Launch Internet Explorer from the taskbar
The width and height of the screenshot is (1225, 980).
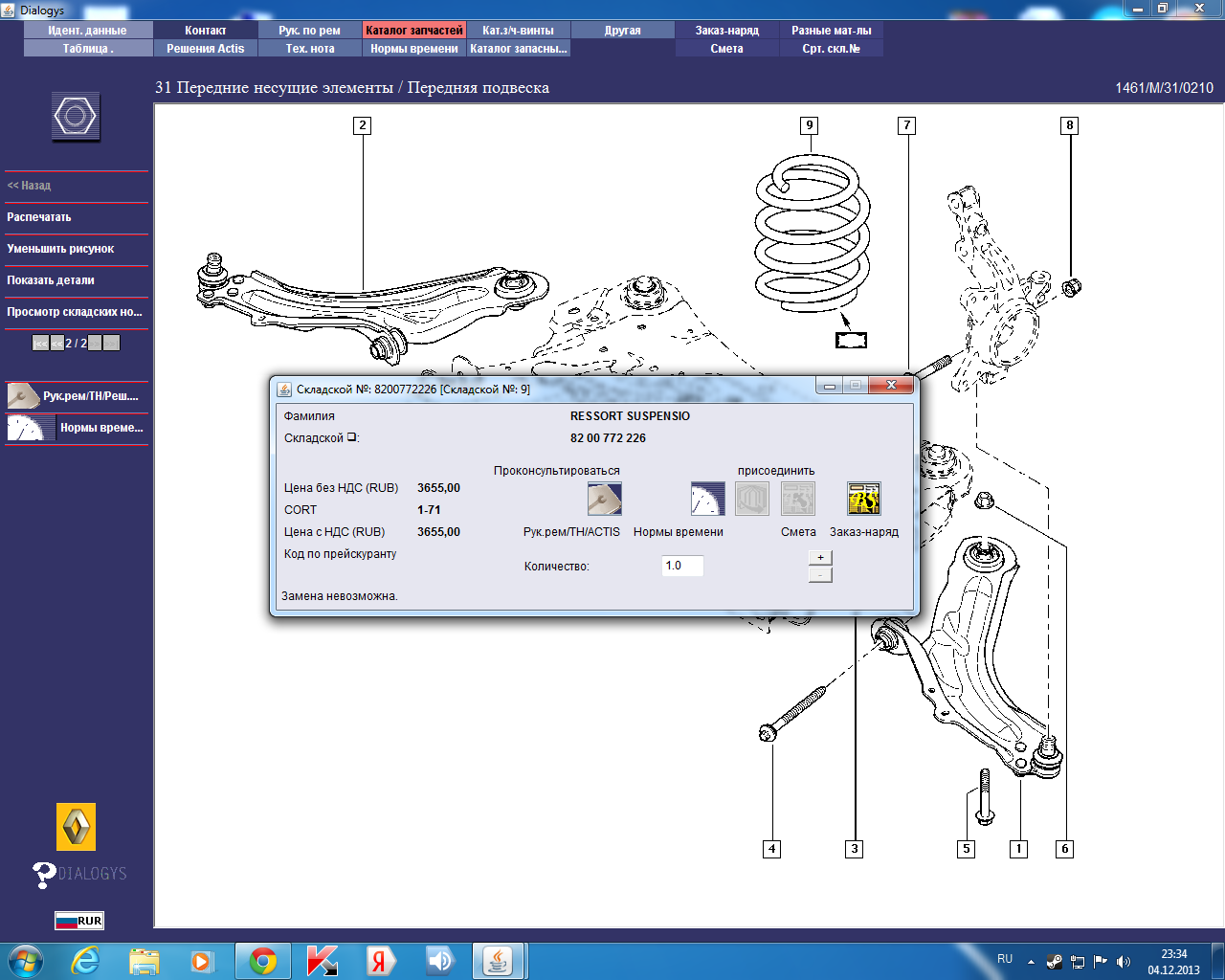85,961
